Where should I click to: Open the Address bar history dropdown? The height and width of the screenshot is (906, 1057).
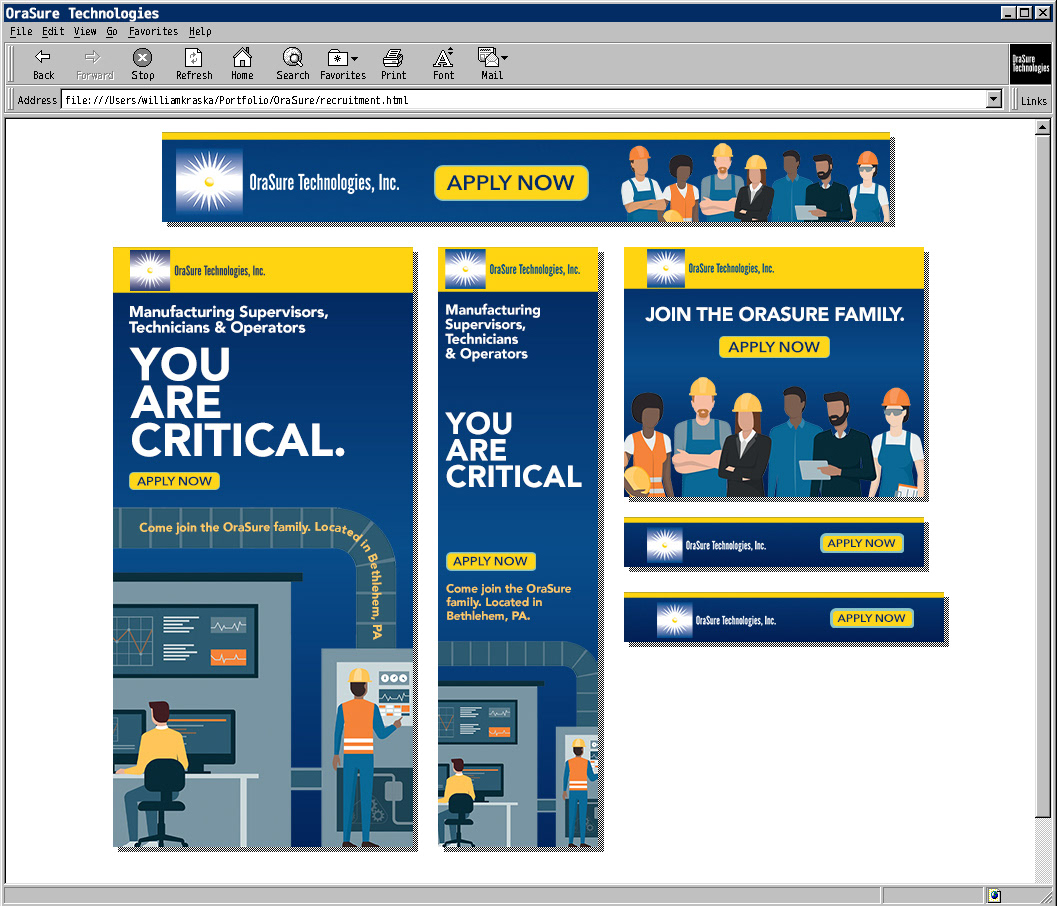tap(994, 100)
